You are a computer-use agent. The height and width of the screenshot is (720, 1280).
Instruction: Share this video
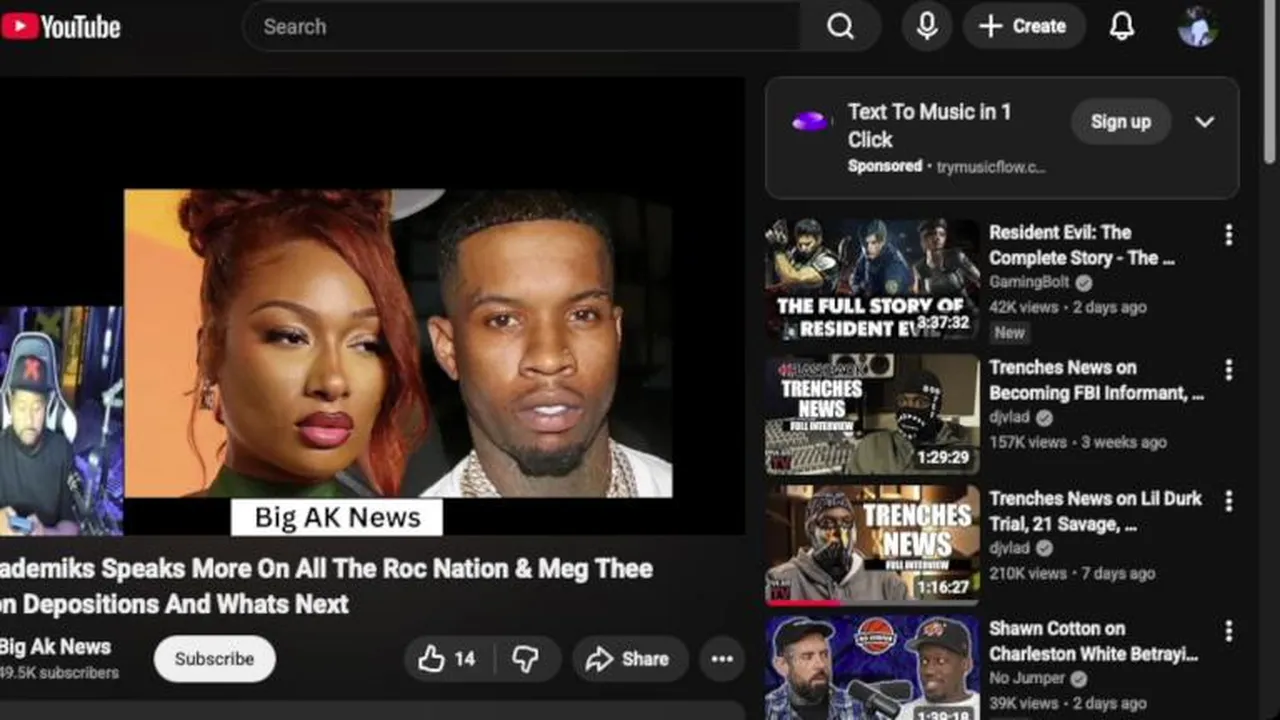pos(630,659)
